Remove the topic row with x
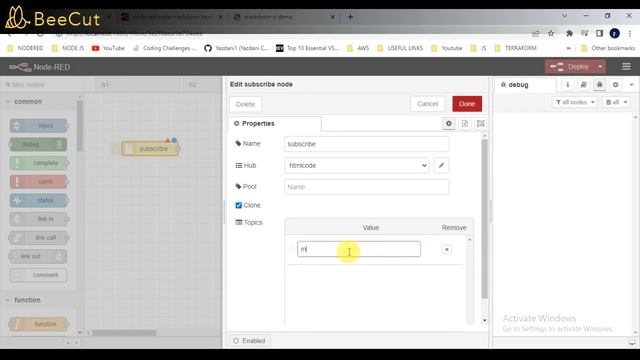This screenshot has width=640, height=360. click(447, 249)
